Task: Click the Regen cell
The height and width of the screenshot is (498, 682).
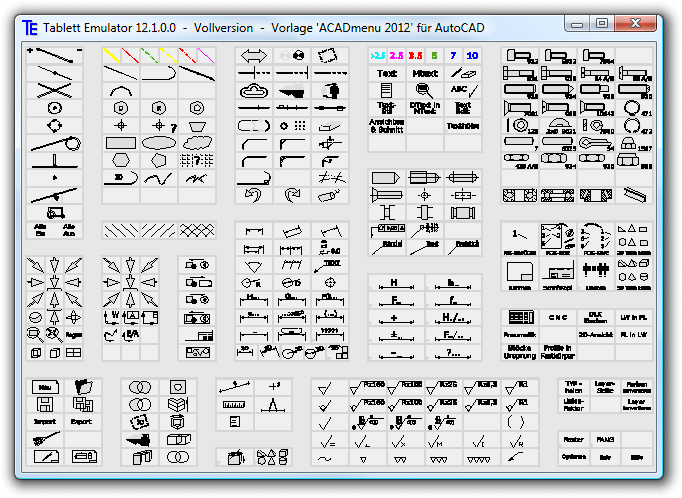Action: pos(74,334)
